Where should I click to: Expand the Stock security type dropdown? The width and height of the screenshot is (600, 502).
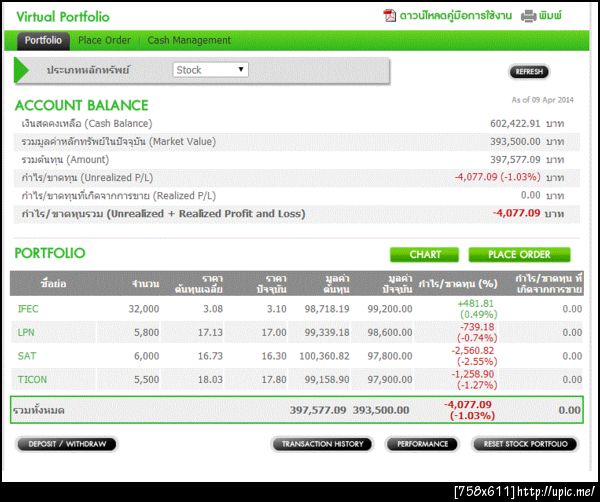[210, 70]
